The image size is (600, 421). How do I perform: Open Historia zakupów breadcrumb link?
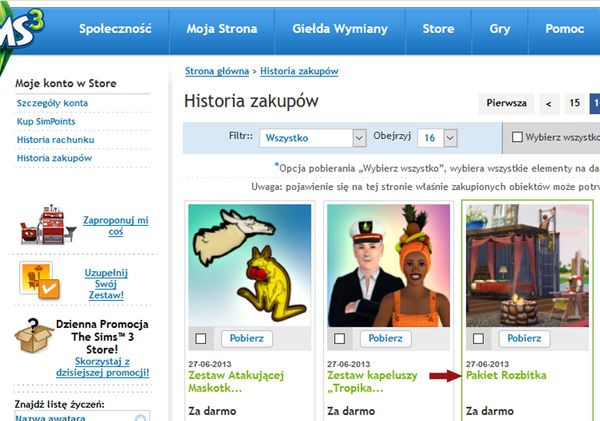point(299,71)
